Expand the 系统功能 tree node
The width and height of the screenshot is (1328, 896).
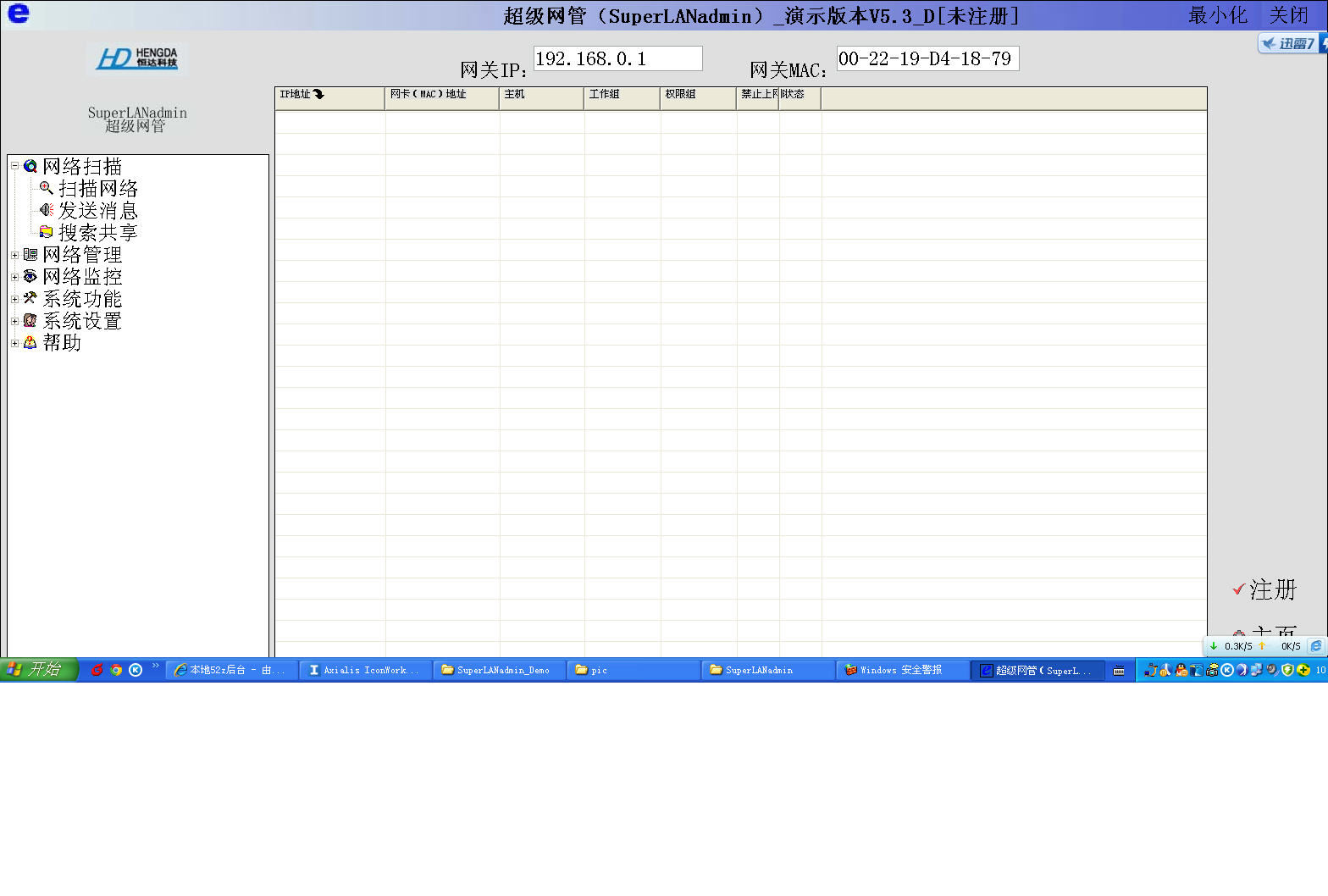(14, 299)
